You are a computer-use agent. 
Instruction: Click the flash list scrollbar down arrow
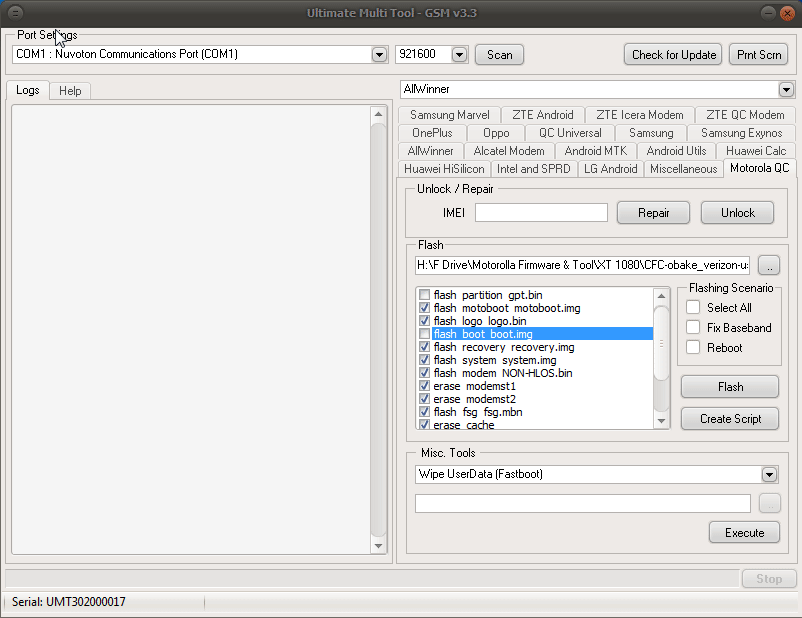click(x=661, y=421)
